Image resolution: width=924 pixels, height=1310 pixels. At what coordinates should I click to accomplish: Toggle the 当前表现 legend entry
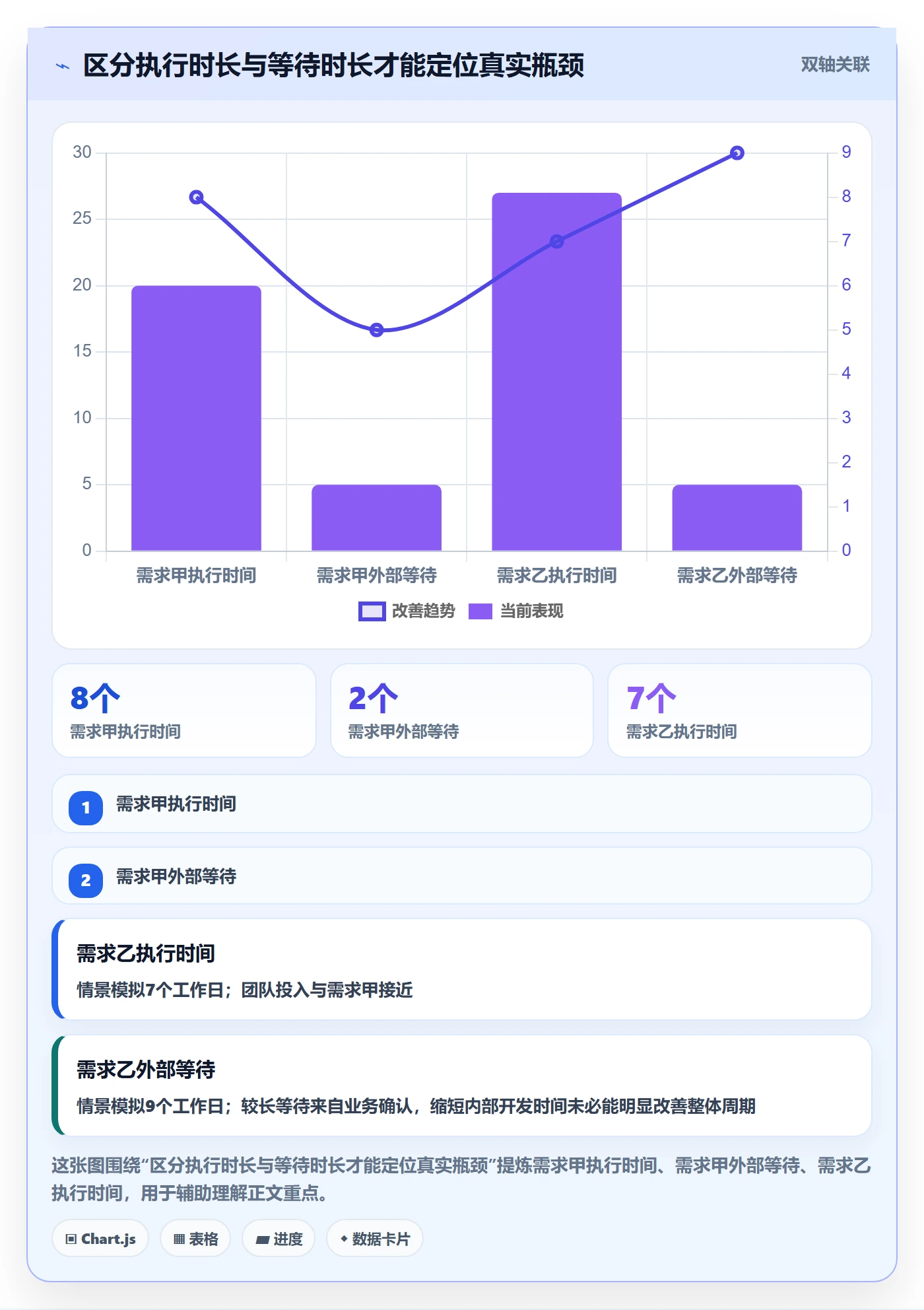point(515,611)
